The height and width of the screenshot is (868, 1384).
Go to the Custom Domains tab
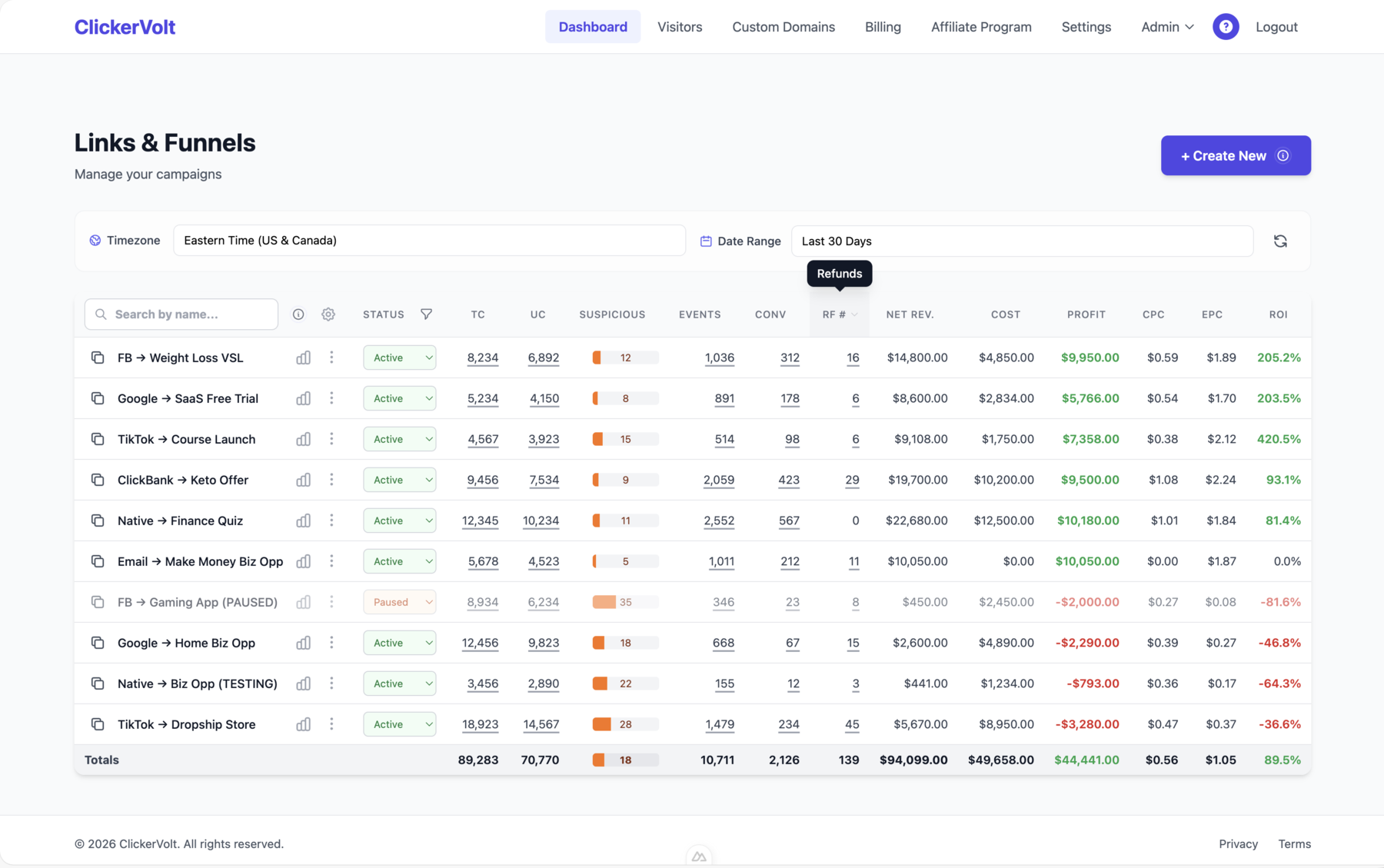click(783, 26)
